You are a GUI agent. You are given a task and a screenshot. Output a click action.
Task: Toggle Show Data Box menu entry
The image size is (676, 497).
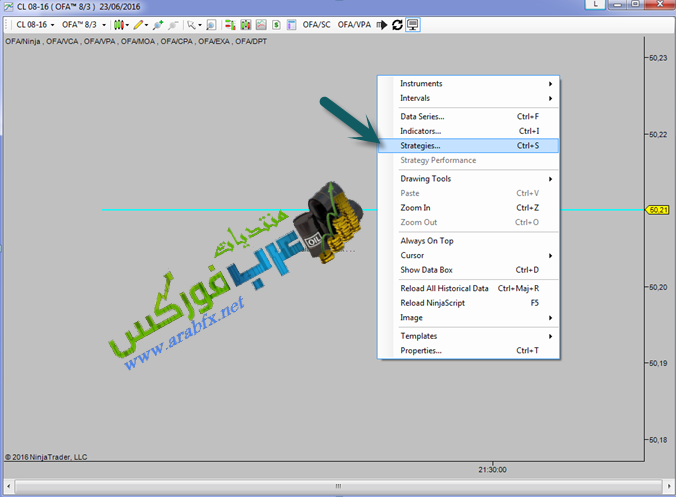[x=469, y=270]
